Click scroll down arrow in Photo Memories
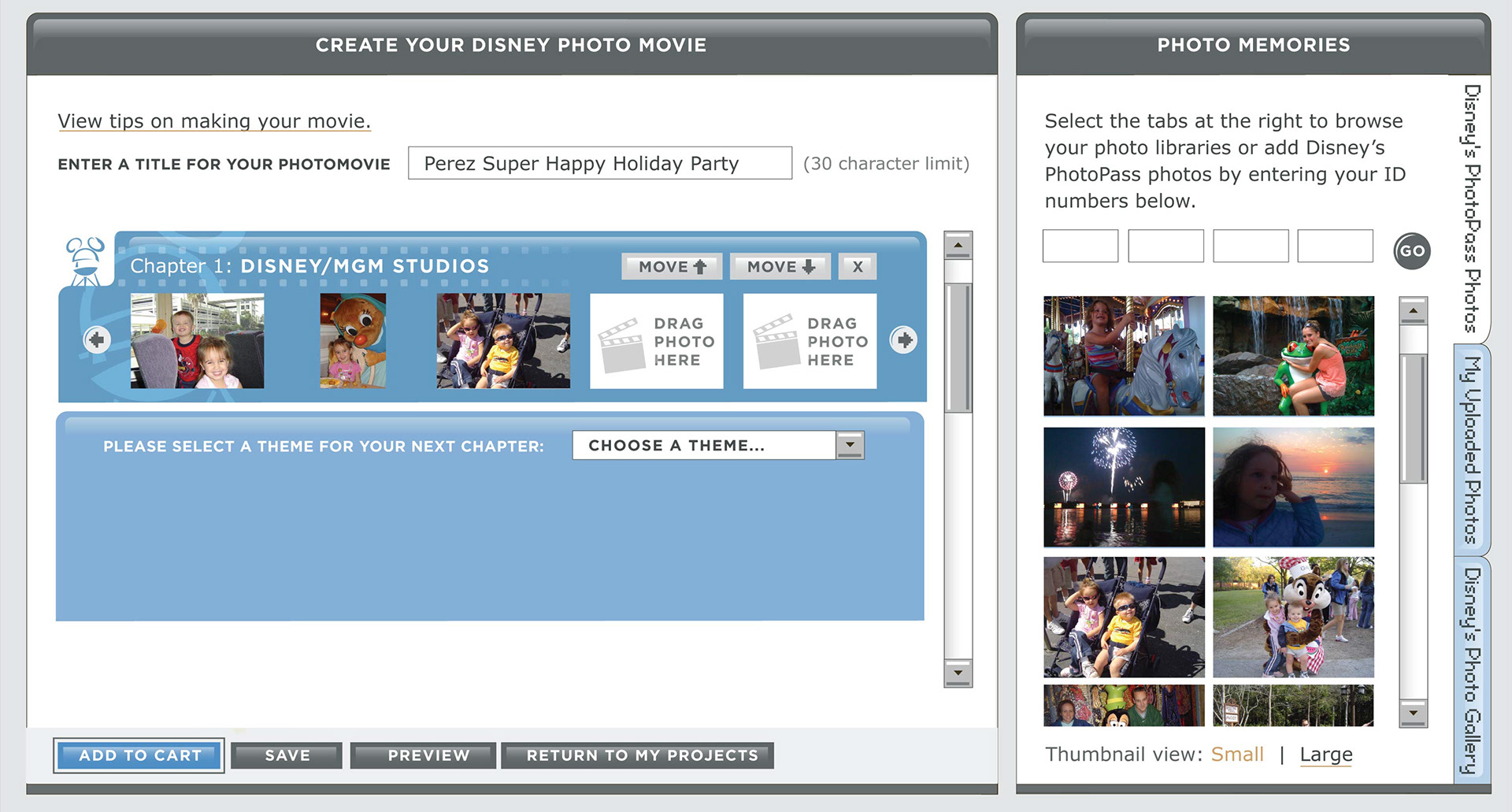 (1413, 713)
